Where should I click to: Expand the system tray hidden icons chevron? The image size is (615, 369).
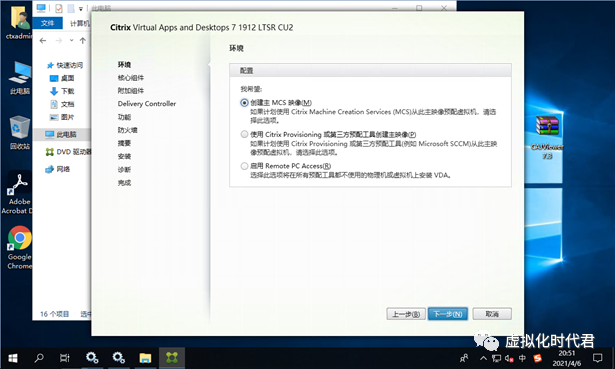click(483, 358)
